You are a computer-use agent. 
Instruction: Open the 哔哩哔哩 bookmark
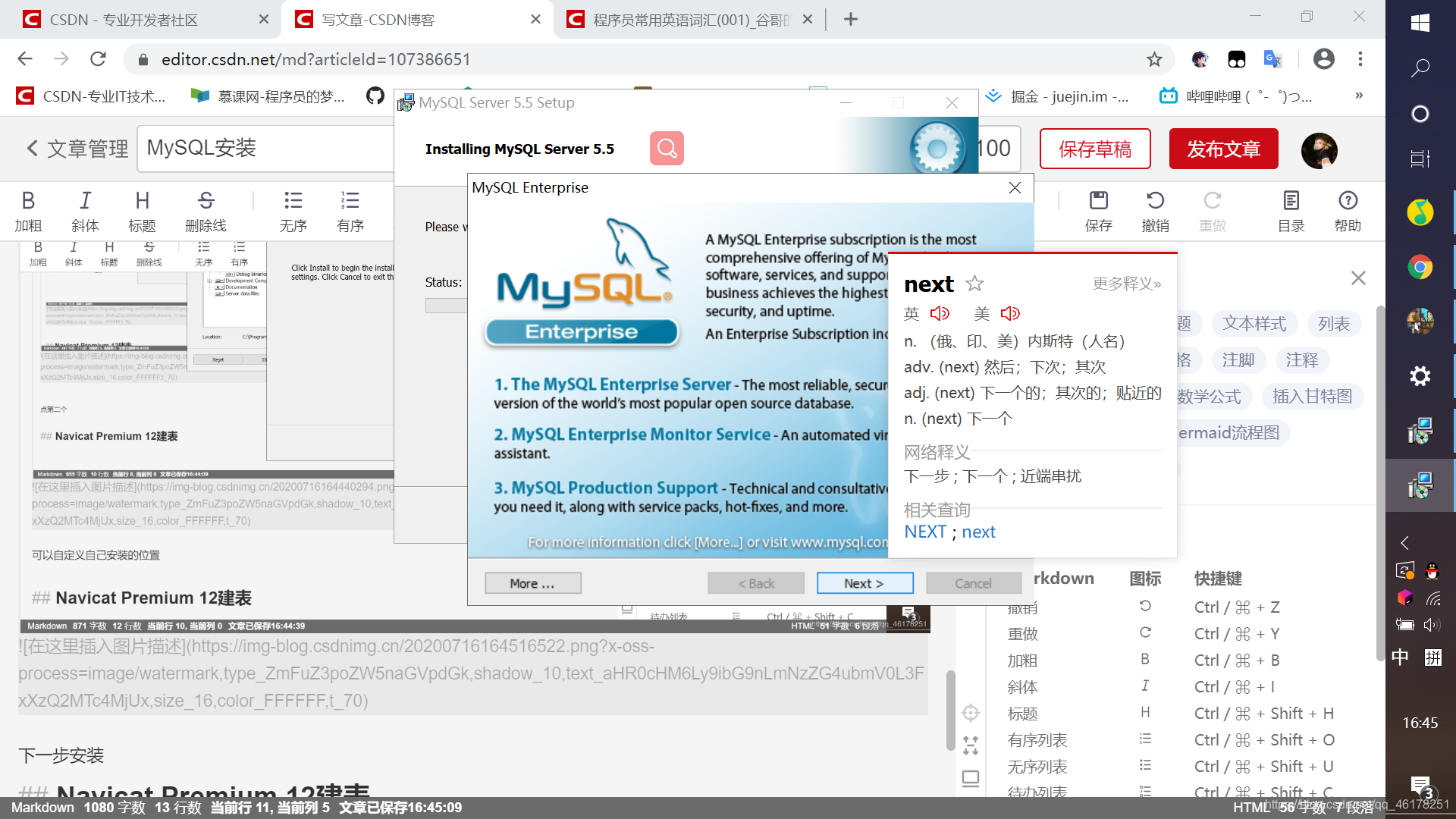click(1236, 96)
